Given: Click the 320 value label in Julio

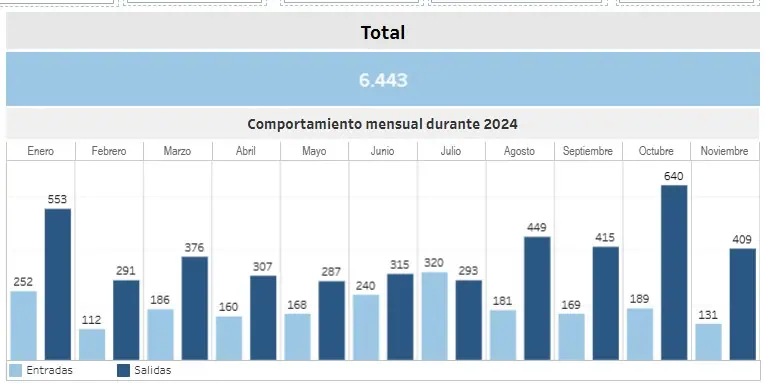Looking at the screenshot, I should pos(434,263).
